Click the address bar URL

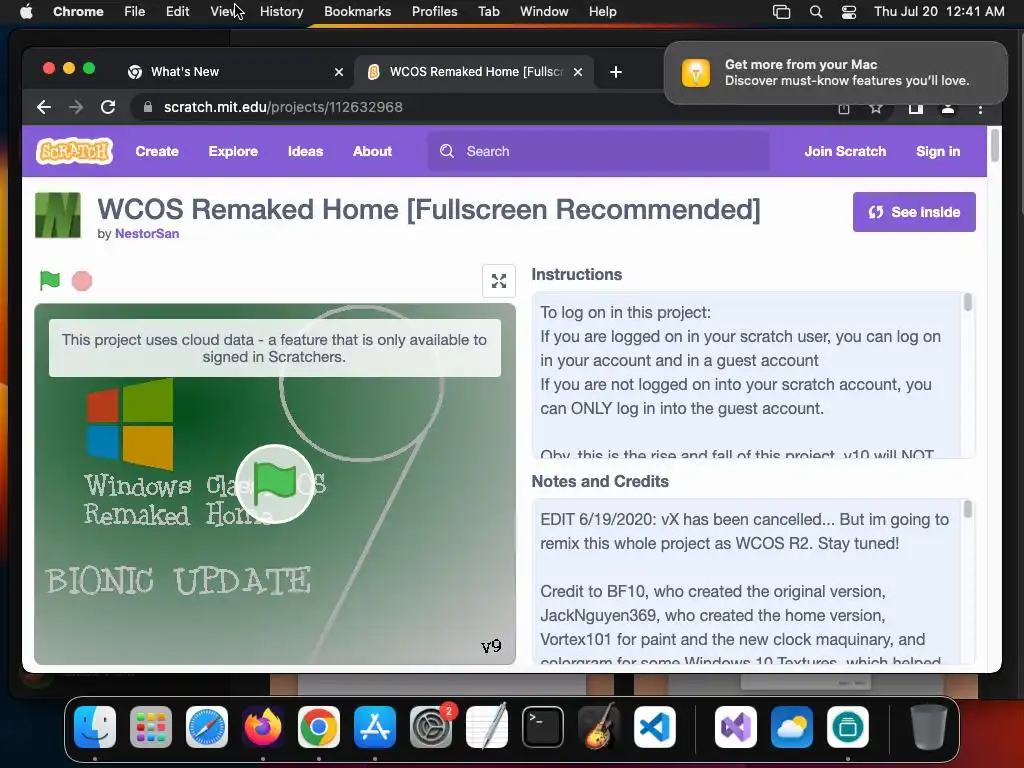tap(283, 107)
